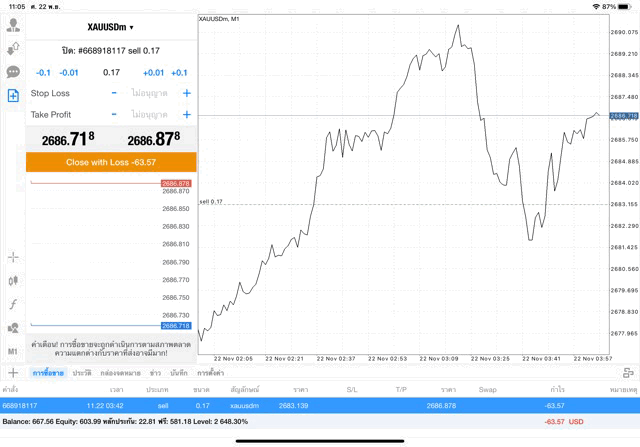Decrease Take Profit with minus stepper
640x447 pixels.
[x=114, y=115]
